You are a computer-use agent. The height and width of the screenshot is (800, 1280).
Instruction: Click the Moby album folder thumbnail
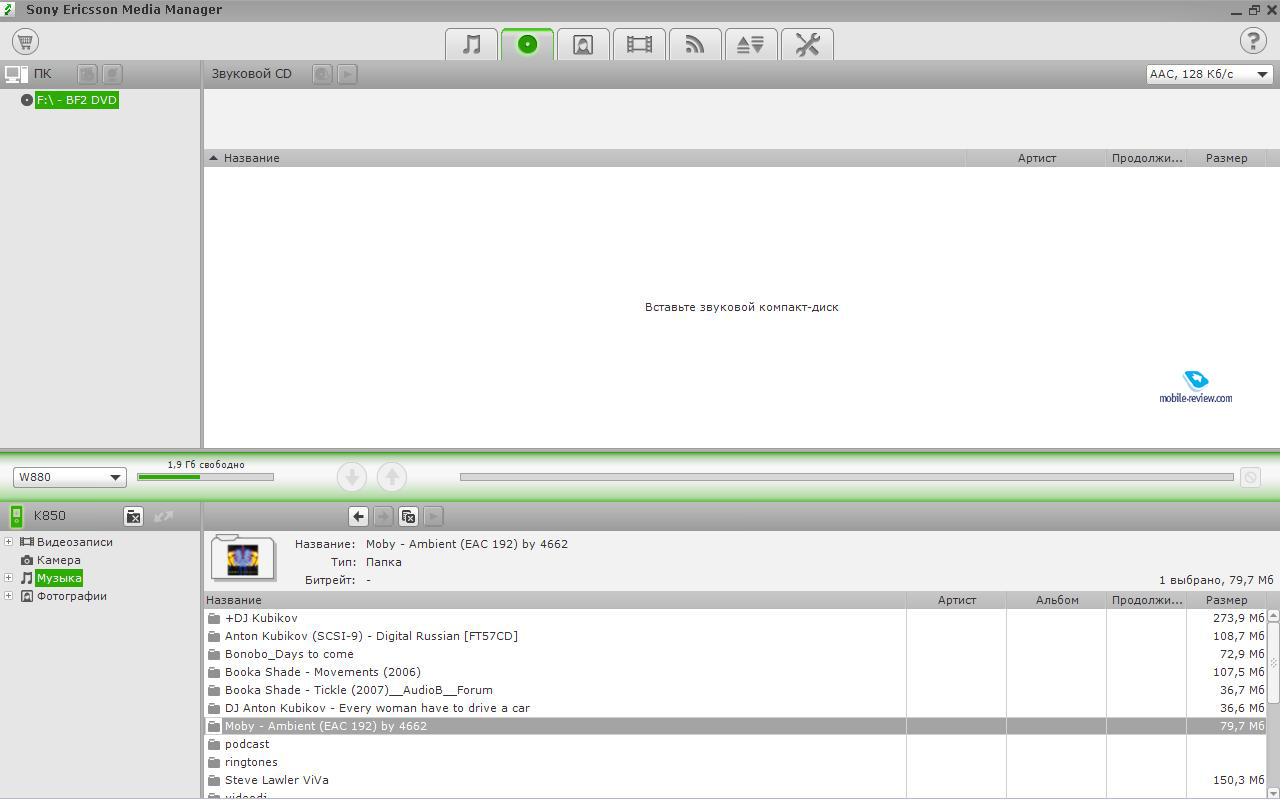[x=243, y=557]
